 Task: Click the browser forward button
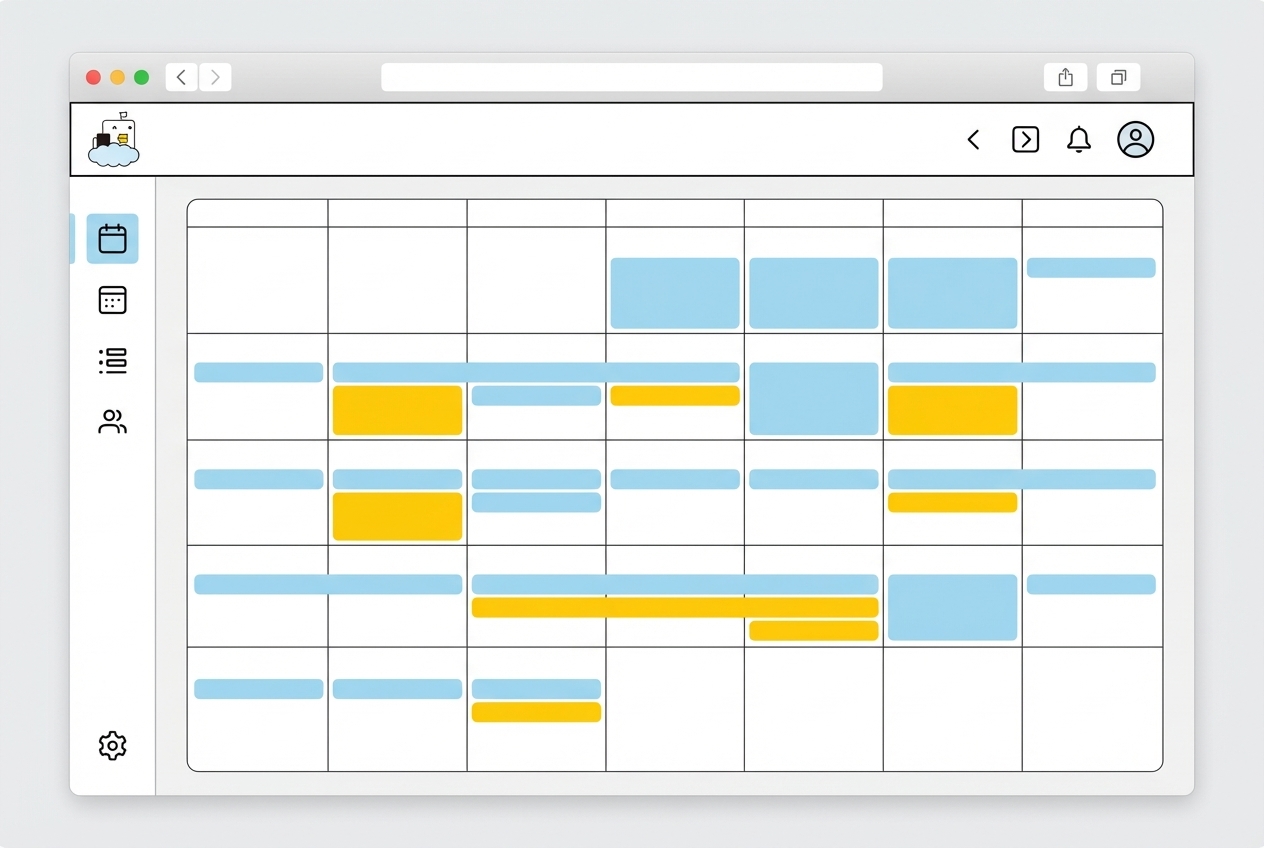[215, 77]
